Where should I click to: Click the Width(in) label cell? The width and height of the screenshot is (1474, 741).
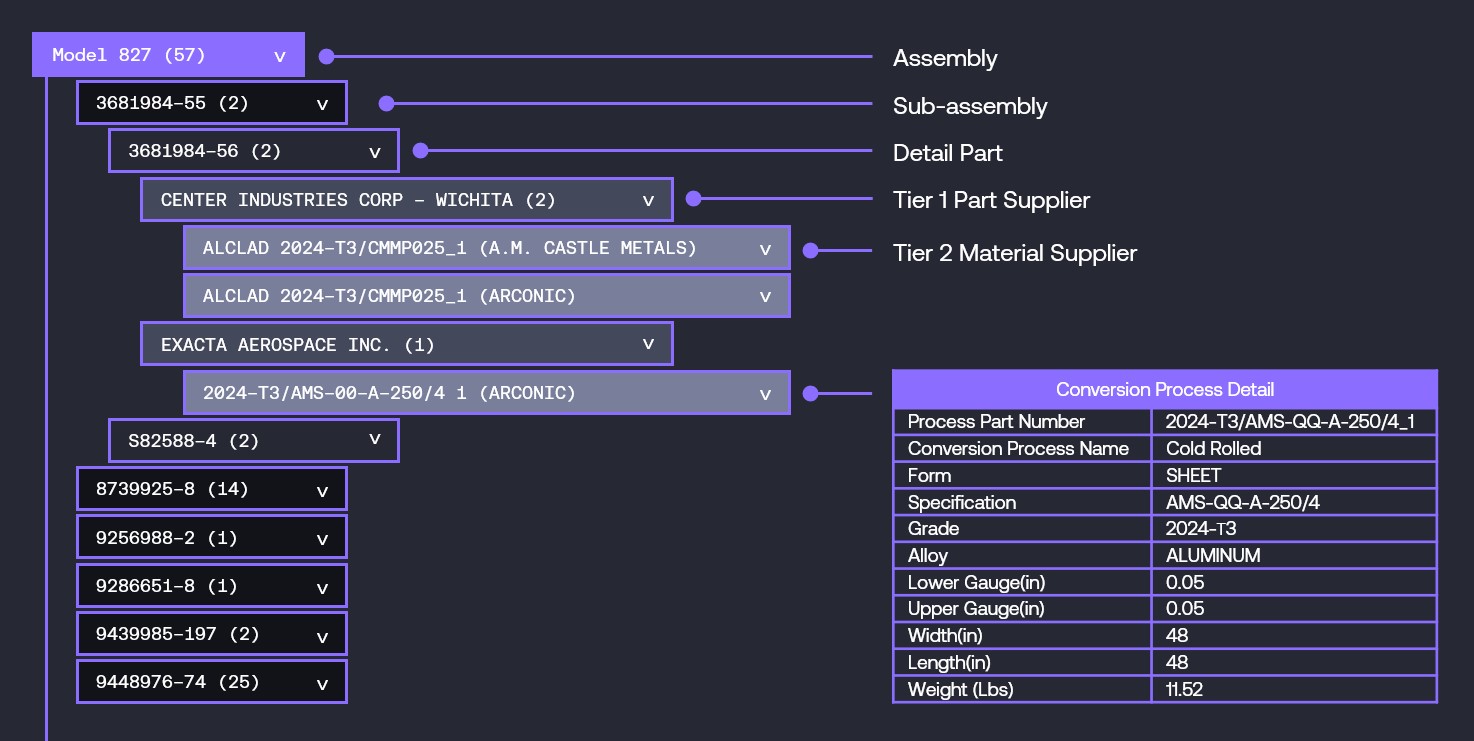click(1022, 636)
